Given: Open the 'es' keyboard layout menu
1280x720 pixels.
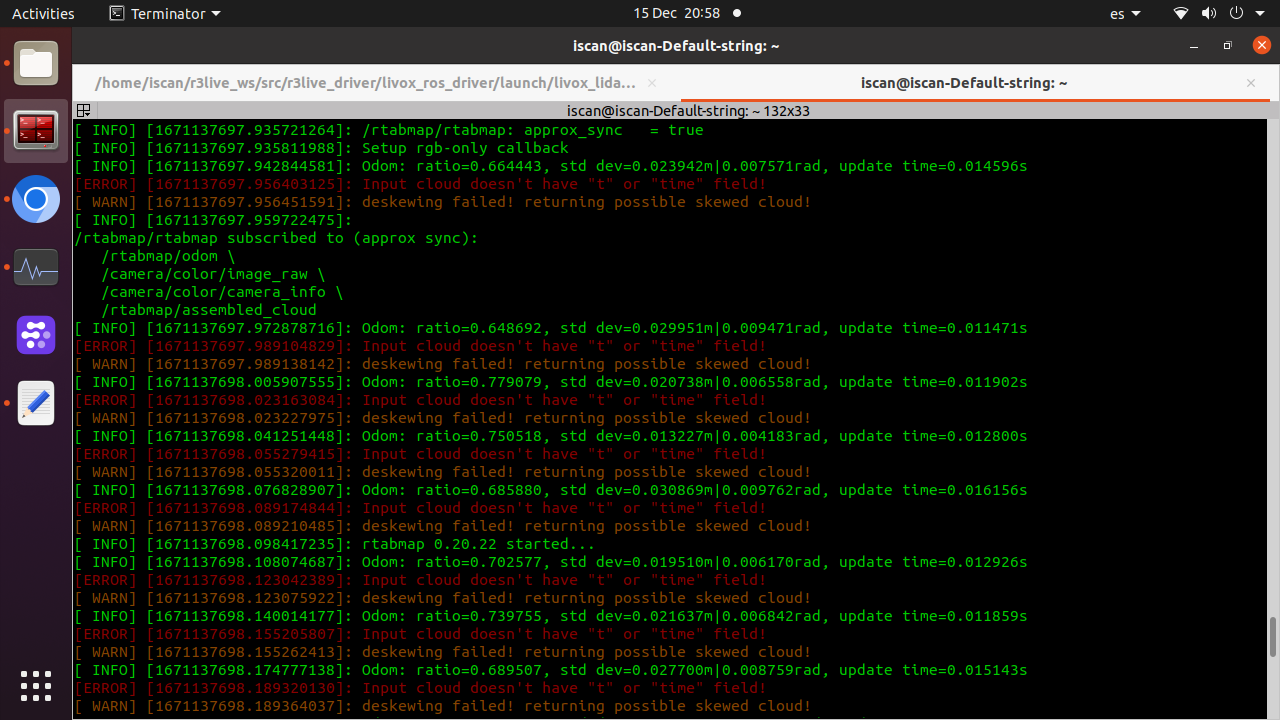Looking at the screenshot, I should pos(1125,14).
